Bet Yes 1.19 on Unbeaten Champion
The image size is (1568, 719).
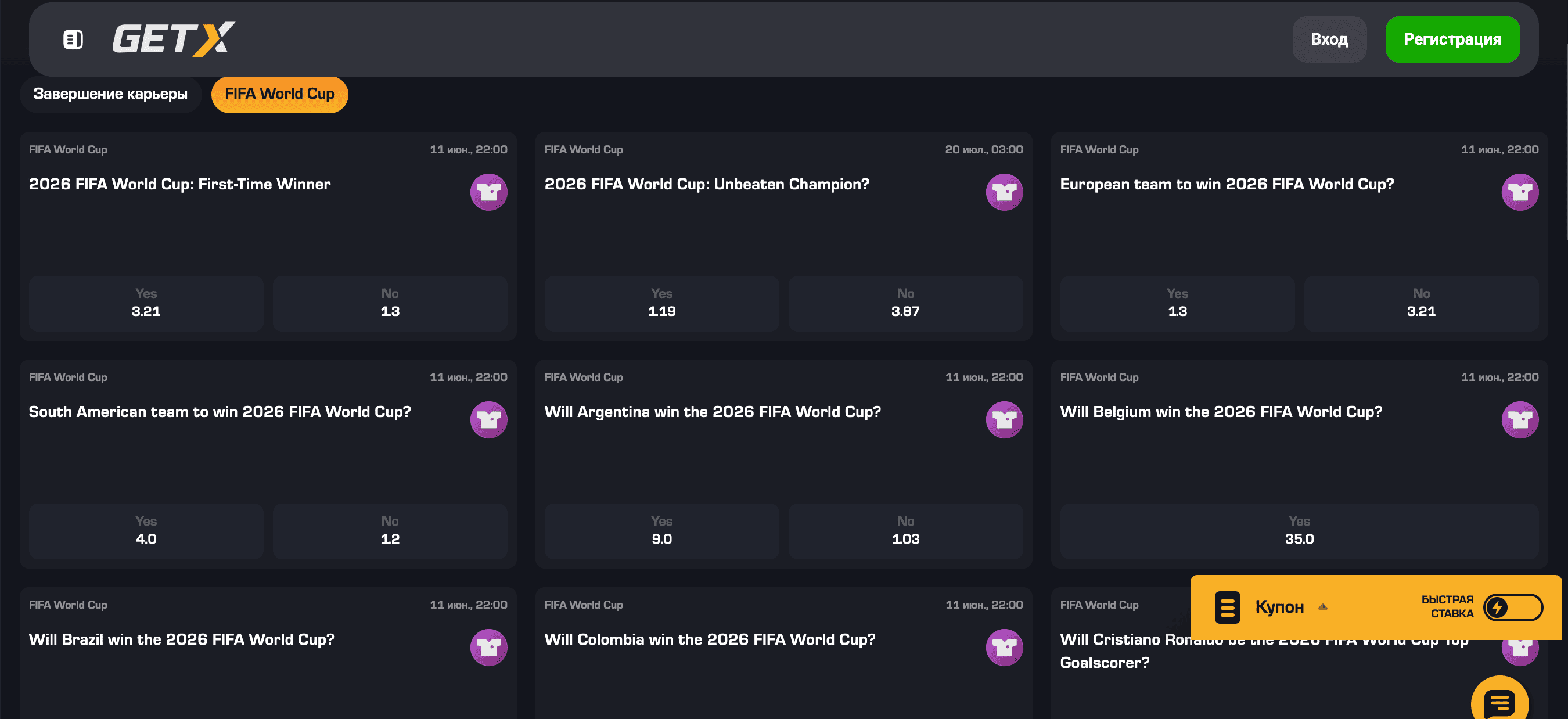[x=661, y=303]
